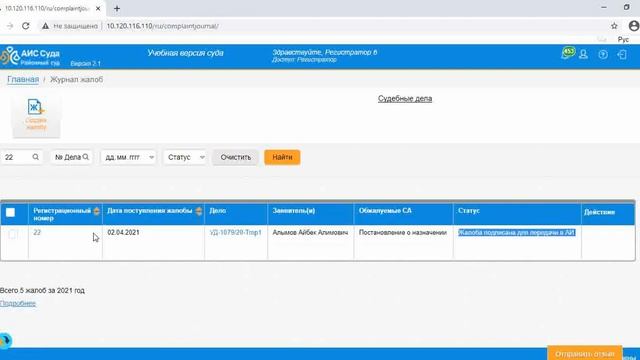Click the browser forward arrow
This screenshot has height=360, width=640.
click(x=10, y=26)
